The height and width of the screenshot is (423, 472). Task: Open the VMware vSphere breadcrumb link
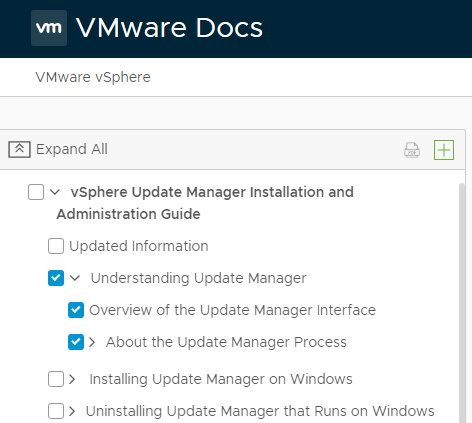[93, 77]
